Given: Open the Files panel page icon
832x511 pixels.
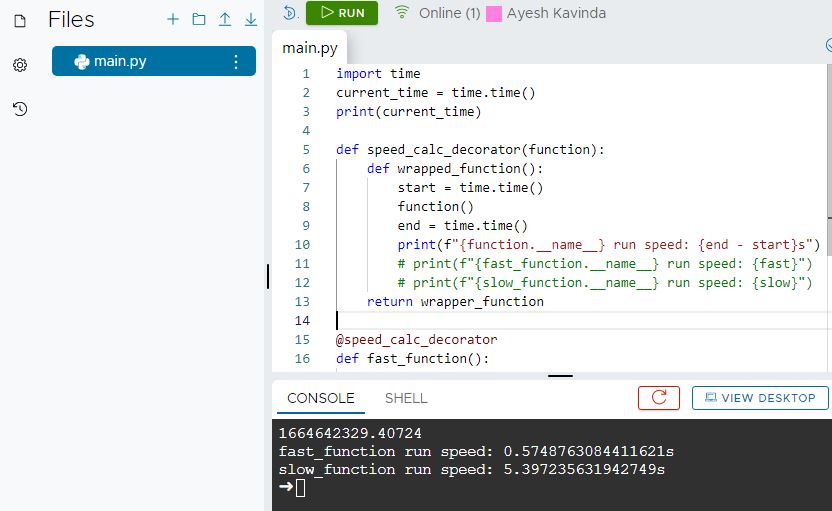Looking at the screenshot, I should click(20, 21).
